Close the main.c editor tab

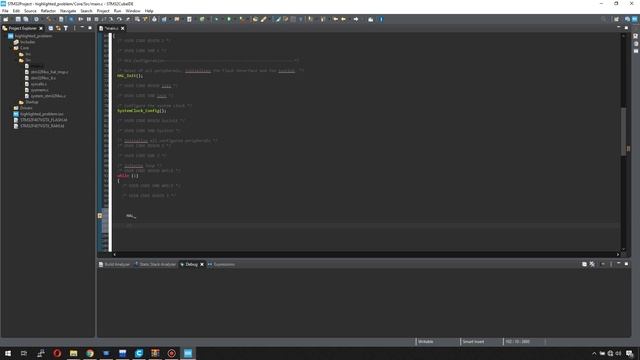122,28
